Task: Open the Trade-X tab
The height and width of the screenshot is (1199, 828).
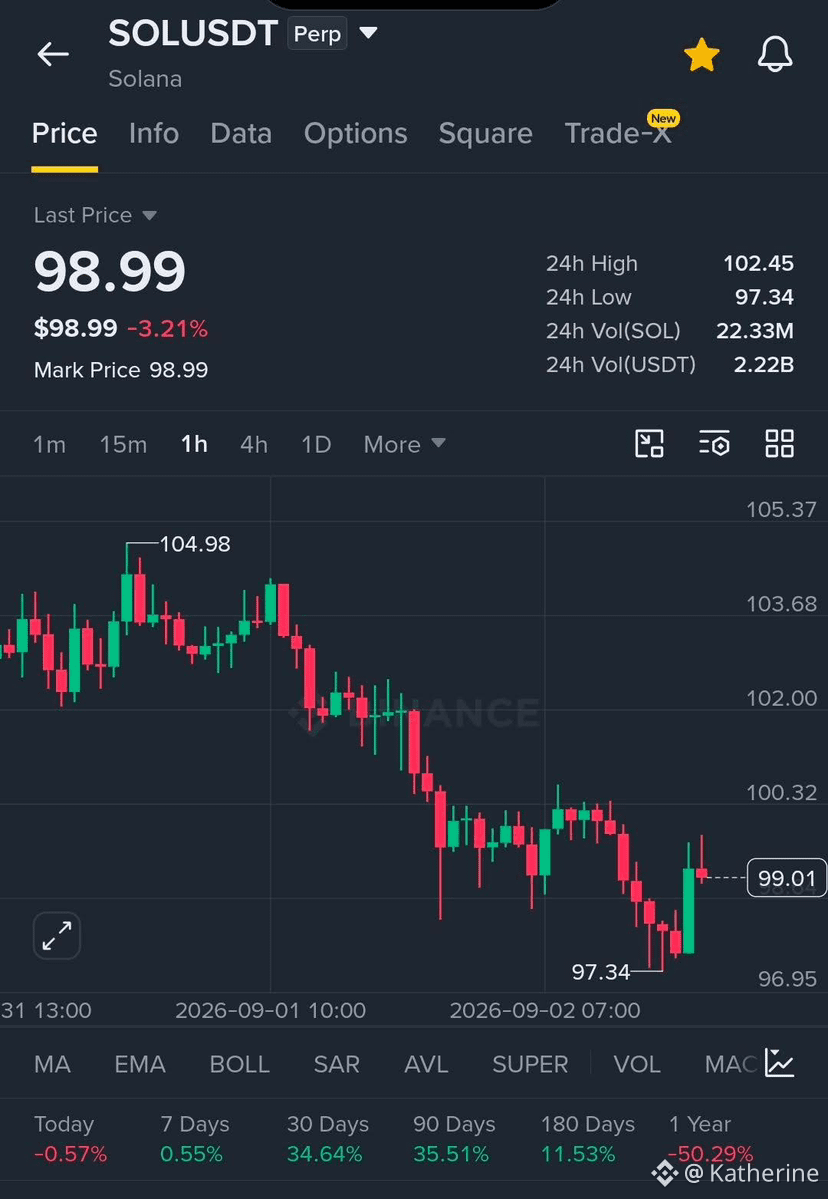Action: pos(618,134)
